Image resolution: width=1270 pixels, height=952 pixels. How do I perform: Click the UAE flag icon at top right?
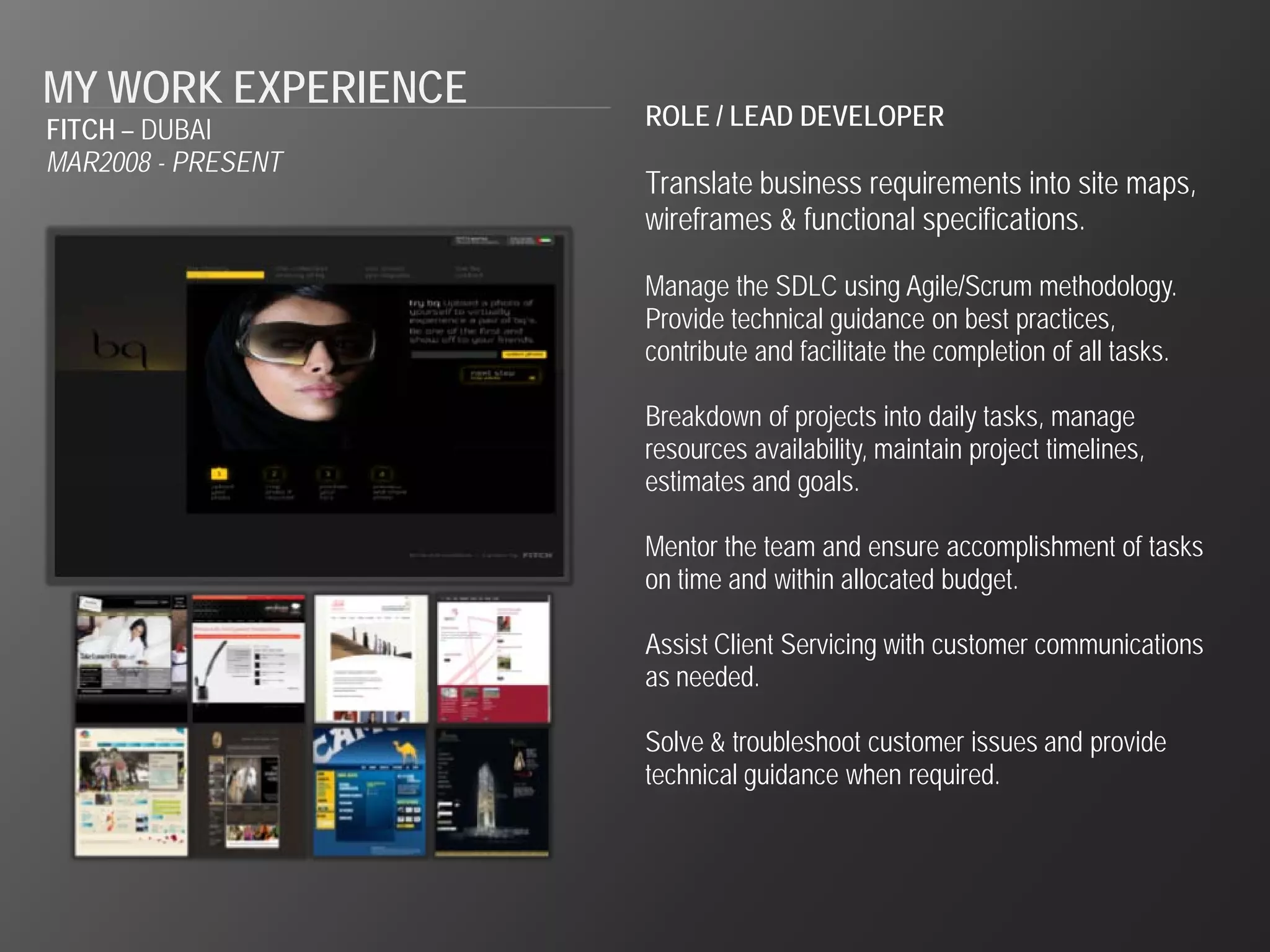545,240
